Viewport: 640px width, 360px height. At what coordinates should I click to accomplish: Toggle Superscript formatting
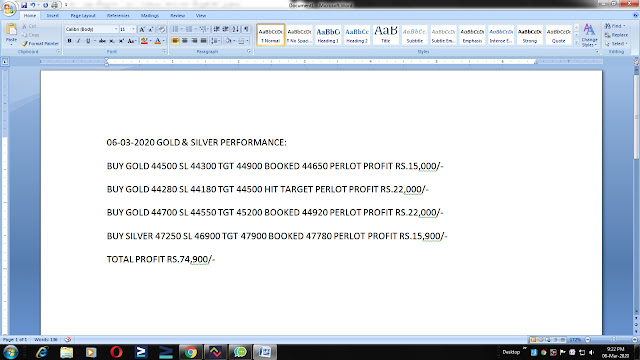(121, 41)
